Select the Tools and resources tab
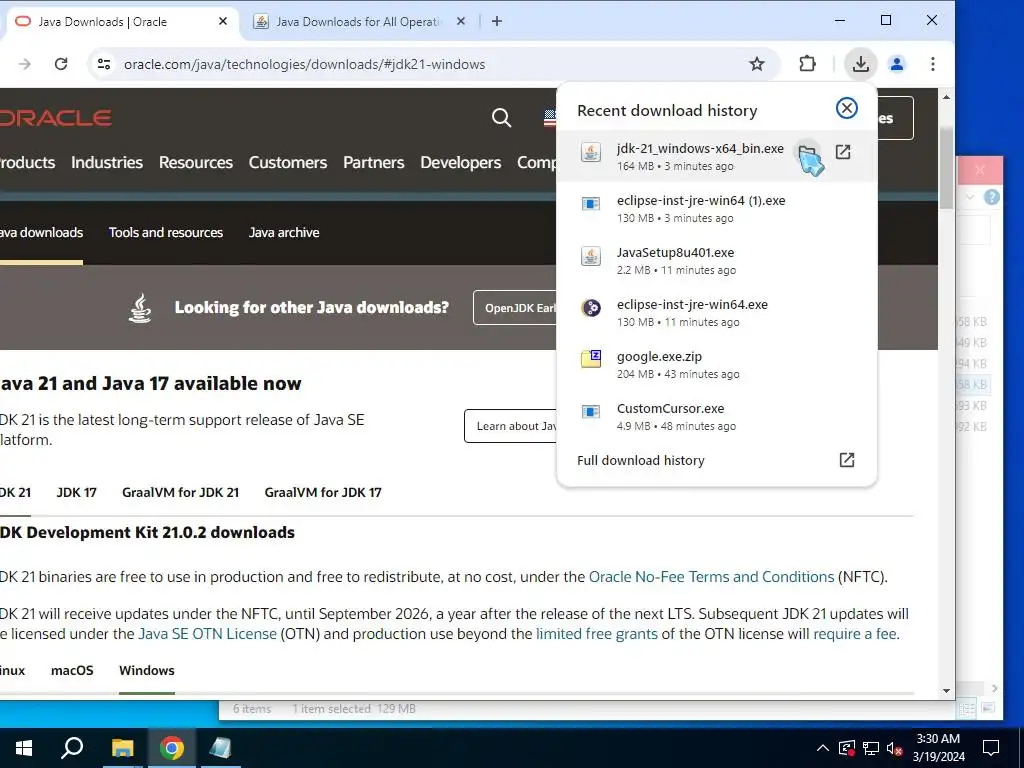Image resolution: width=1024 pixels, height=768 pixels. point(166,232)
